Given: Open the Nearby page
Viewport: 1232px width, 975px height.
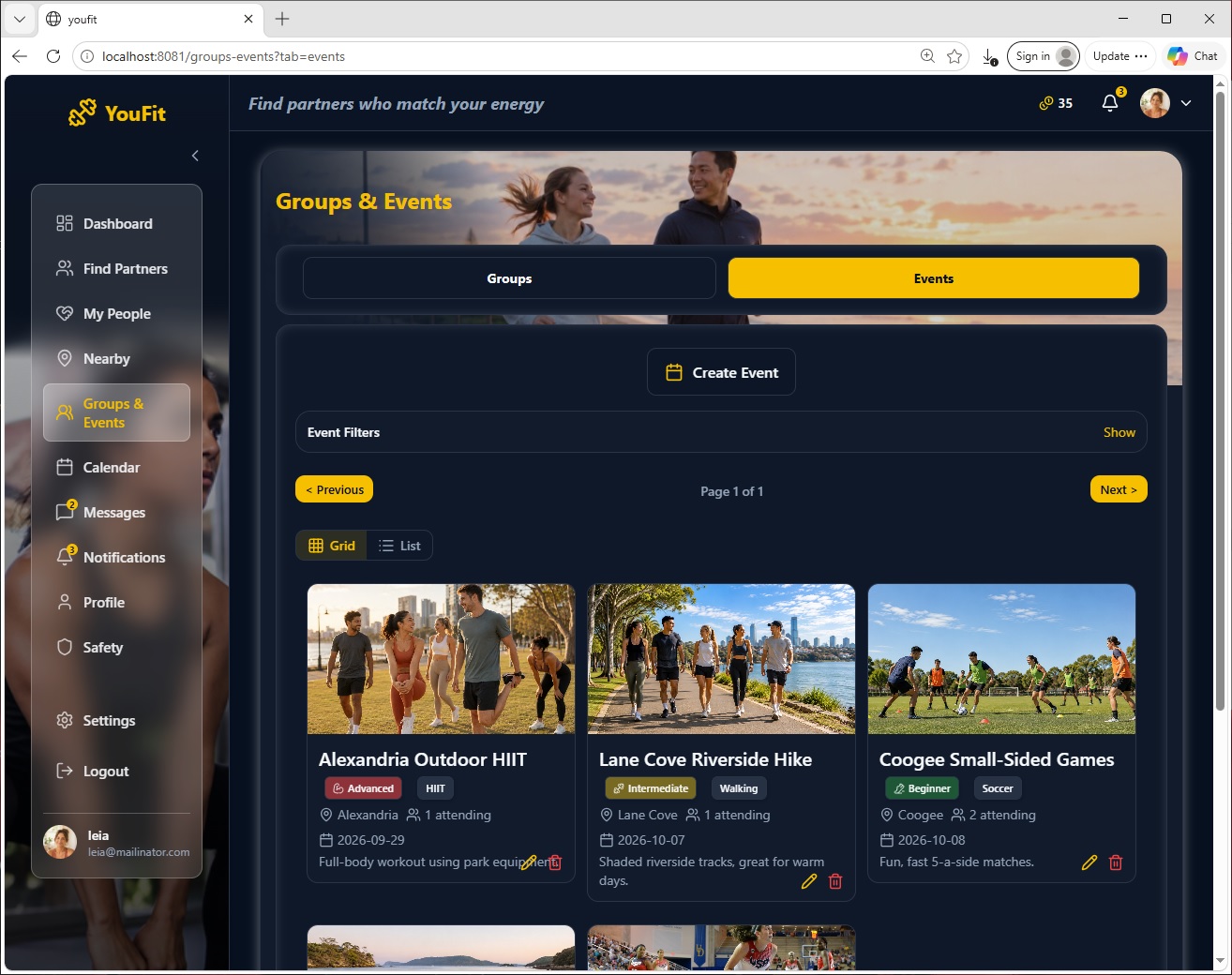Looking at the screenshot, I should point(116,358).
